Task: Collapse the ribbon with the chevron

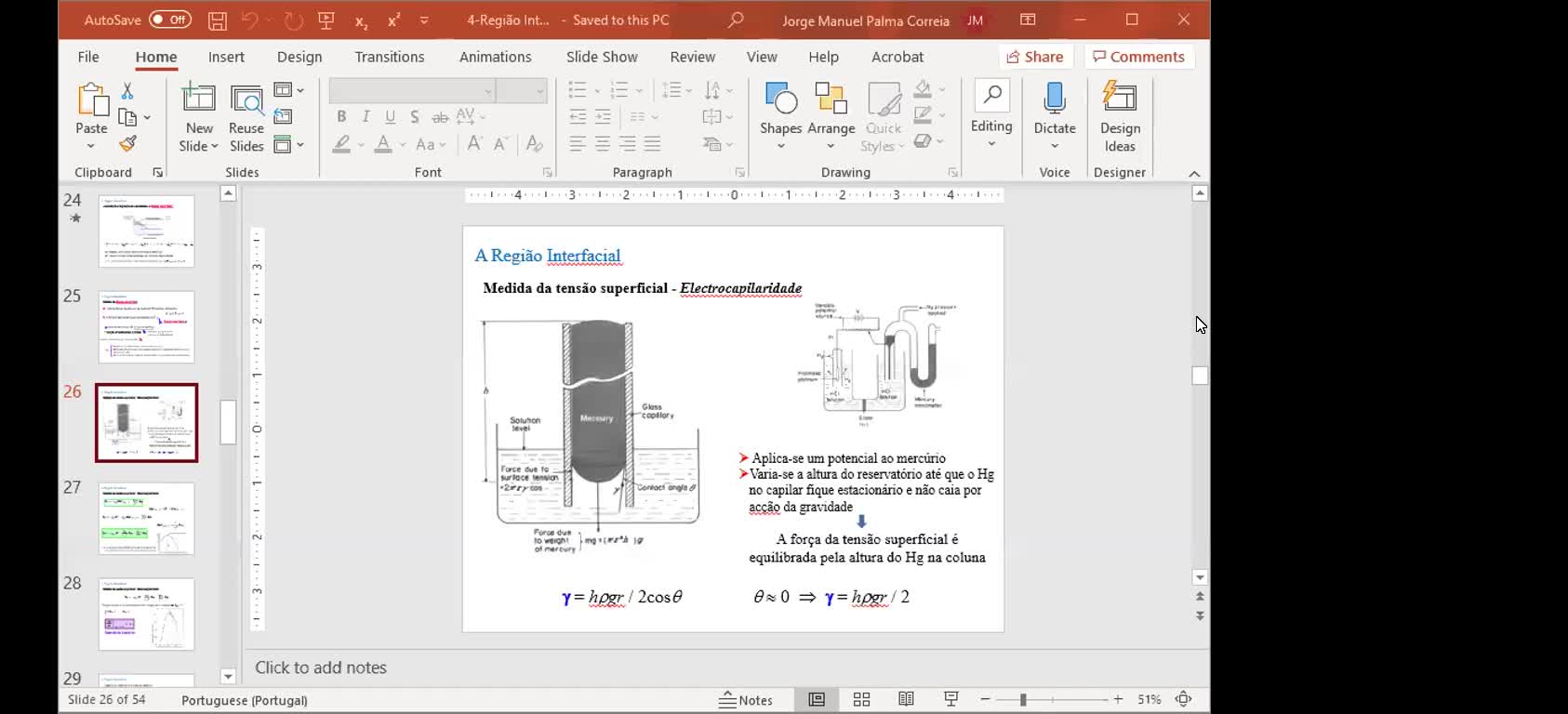Action: coord(1194,174)
